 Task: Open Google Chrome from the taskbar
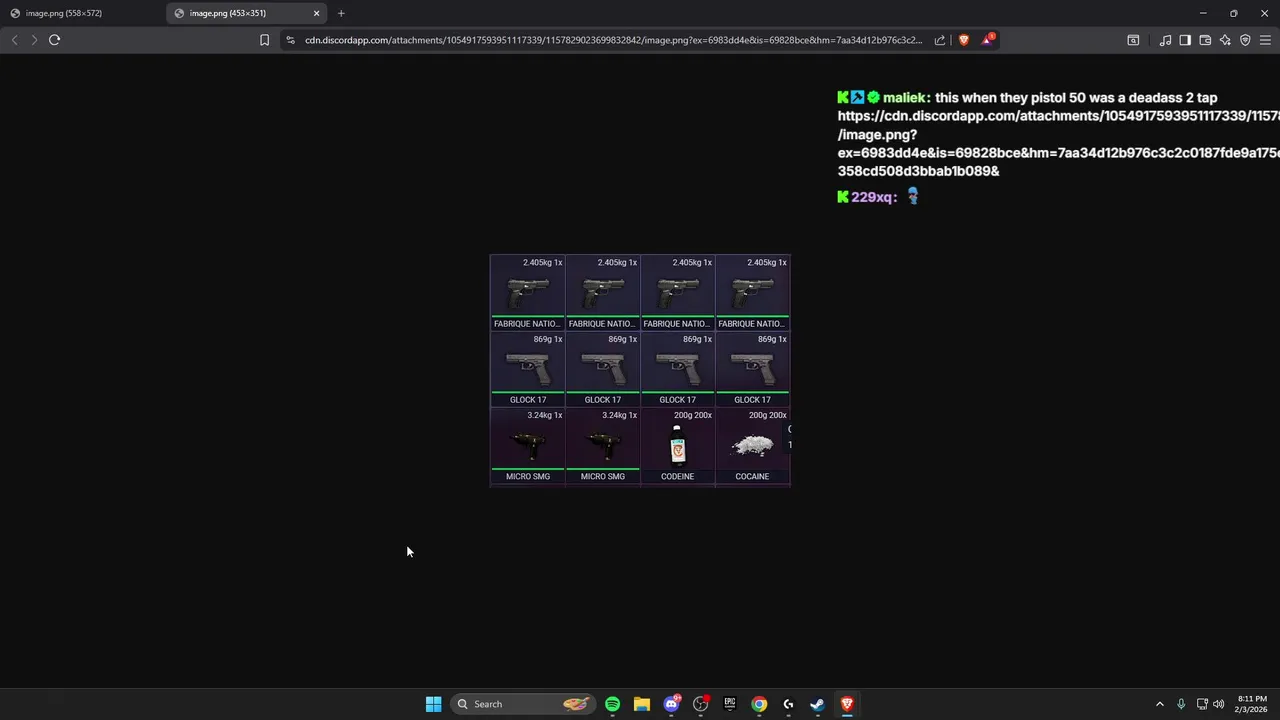coord(759,704)
